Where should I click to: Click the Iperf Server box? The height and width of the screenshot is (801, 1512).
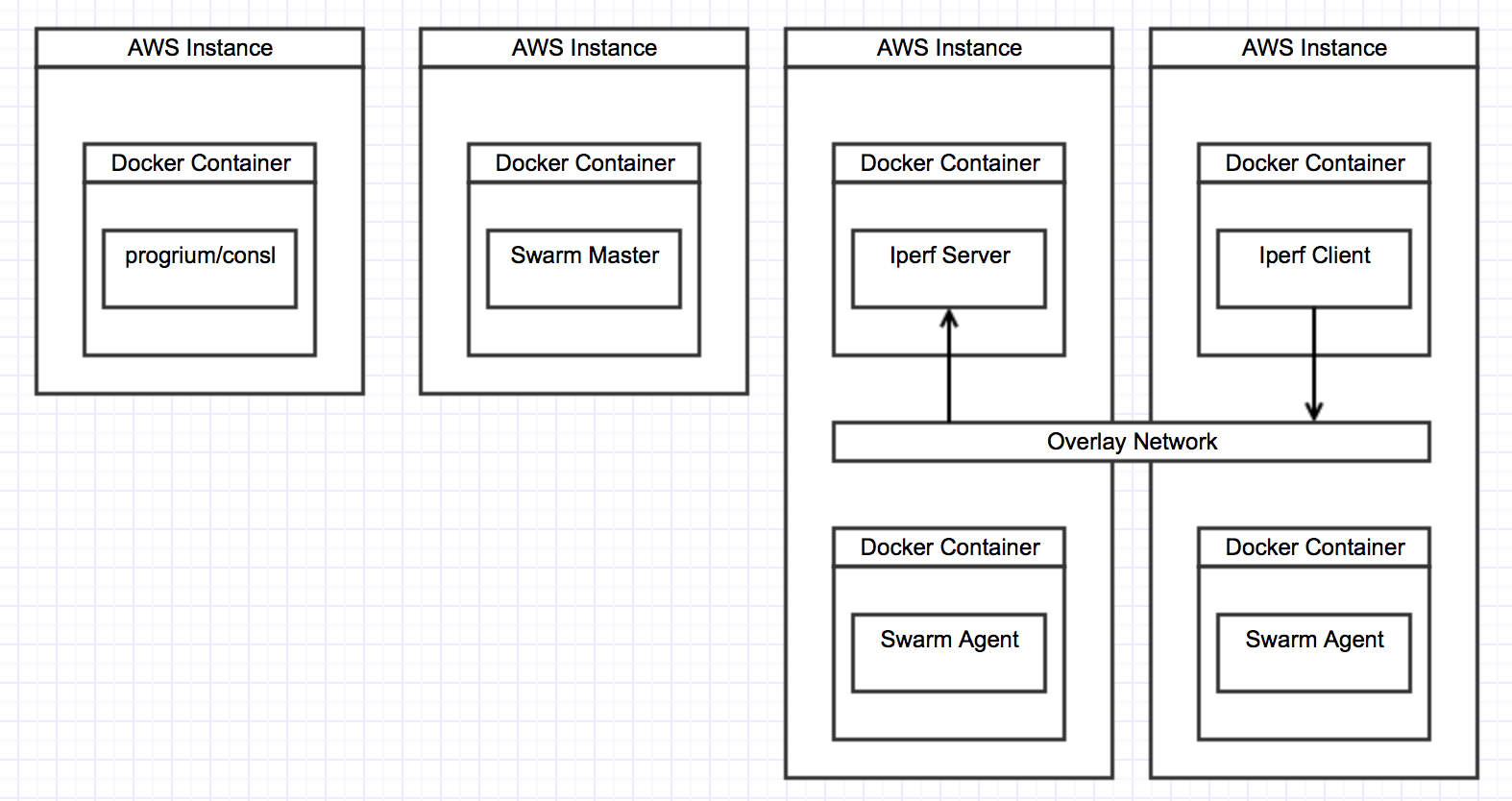(x=949, y=269)
